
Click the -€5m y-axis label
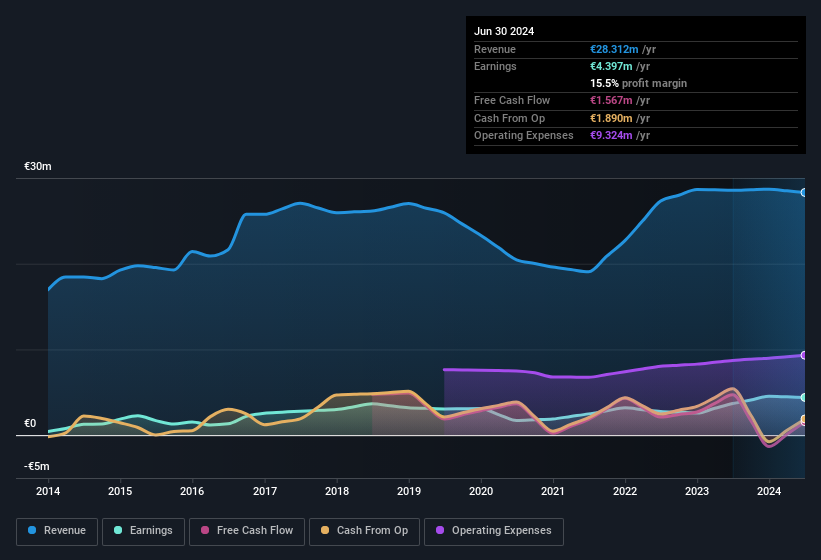pos(37,466)
